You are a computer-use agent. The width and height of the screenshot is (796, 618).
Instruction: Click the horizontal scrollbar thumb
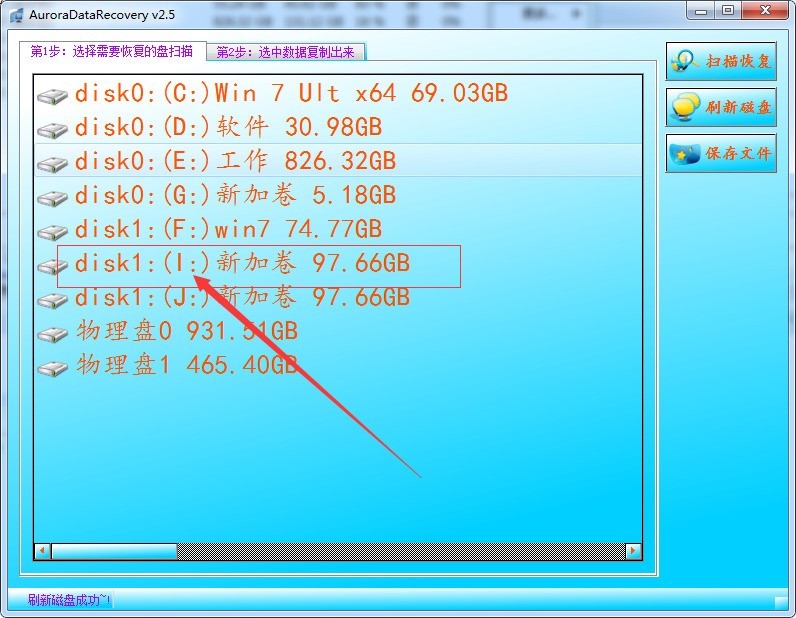coord(114,551)
